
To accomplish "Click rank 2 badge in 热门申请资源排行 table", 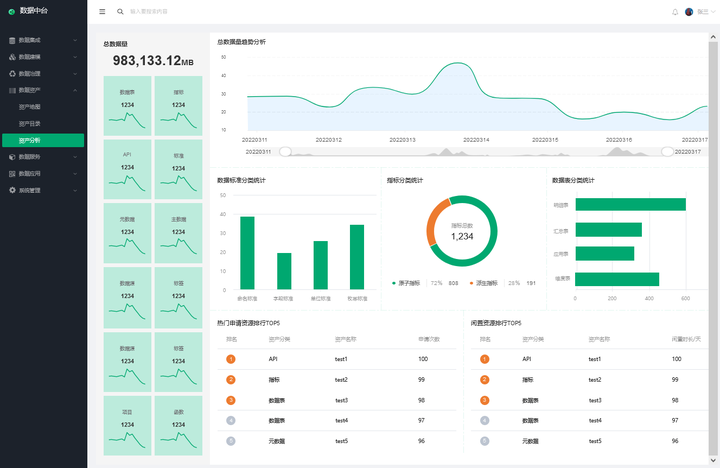I will [231, 380].
